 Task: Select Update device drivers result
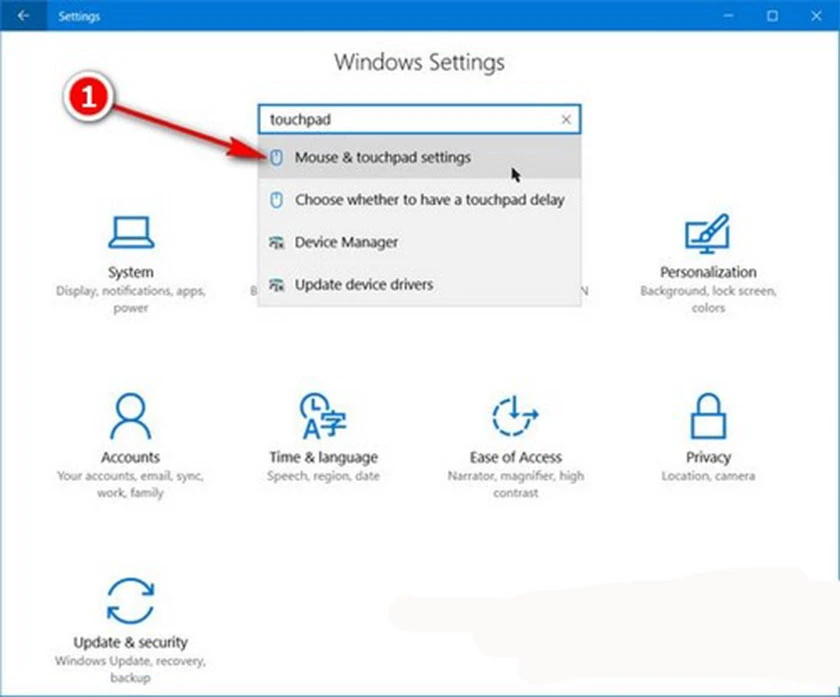pos(419,284)
